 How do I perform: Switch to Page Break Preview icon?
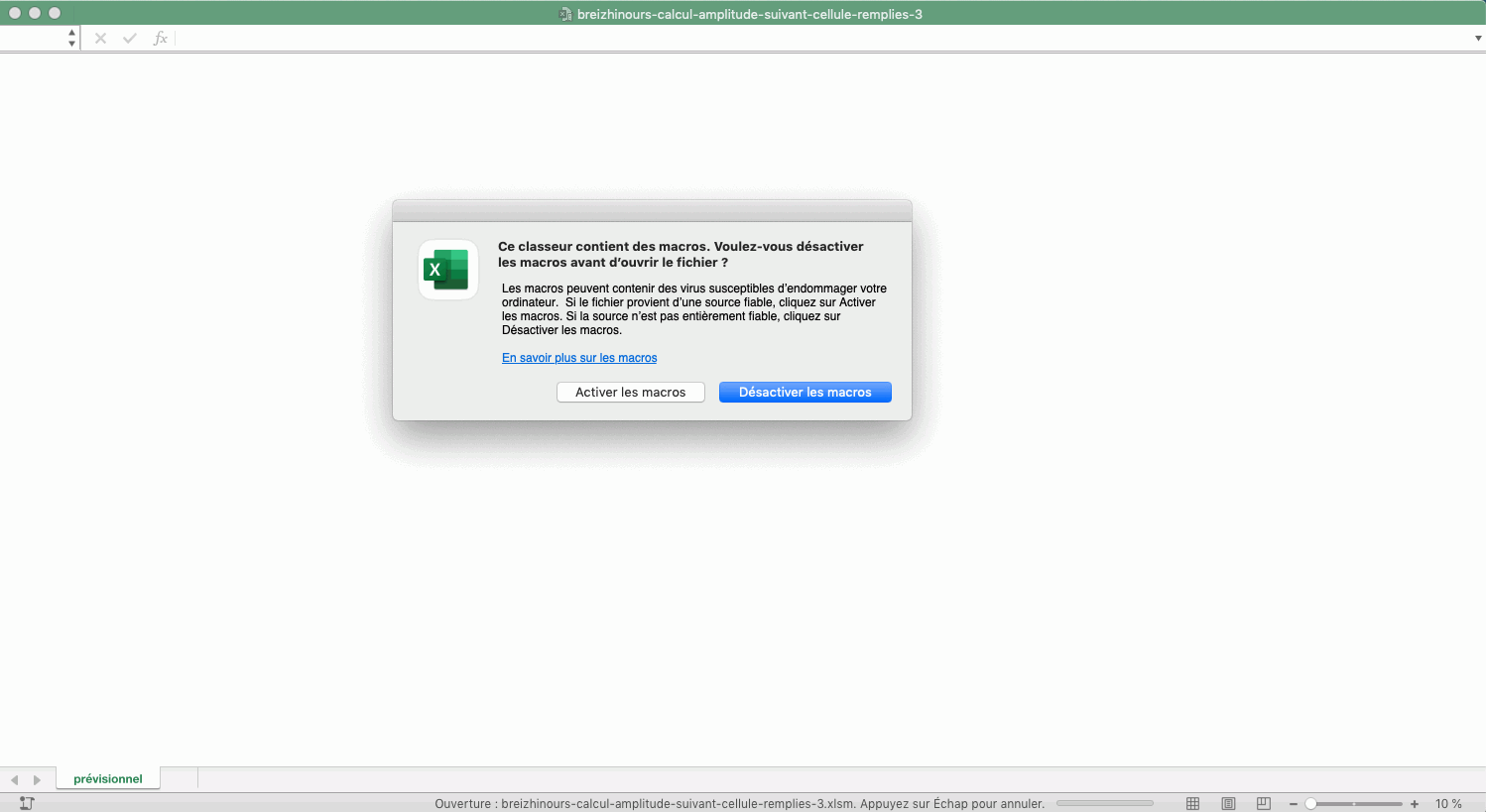(x=1263, y=803)
